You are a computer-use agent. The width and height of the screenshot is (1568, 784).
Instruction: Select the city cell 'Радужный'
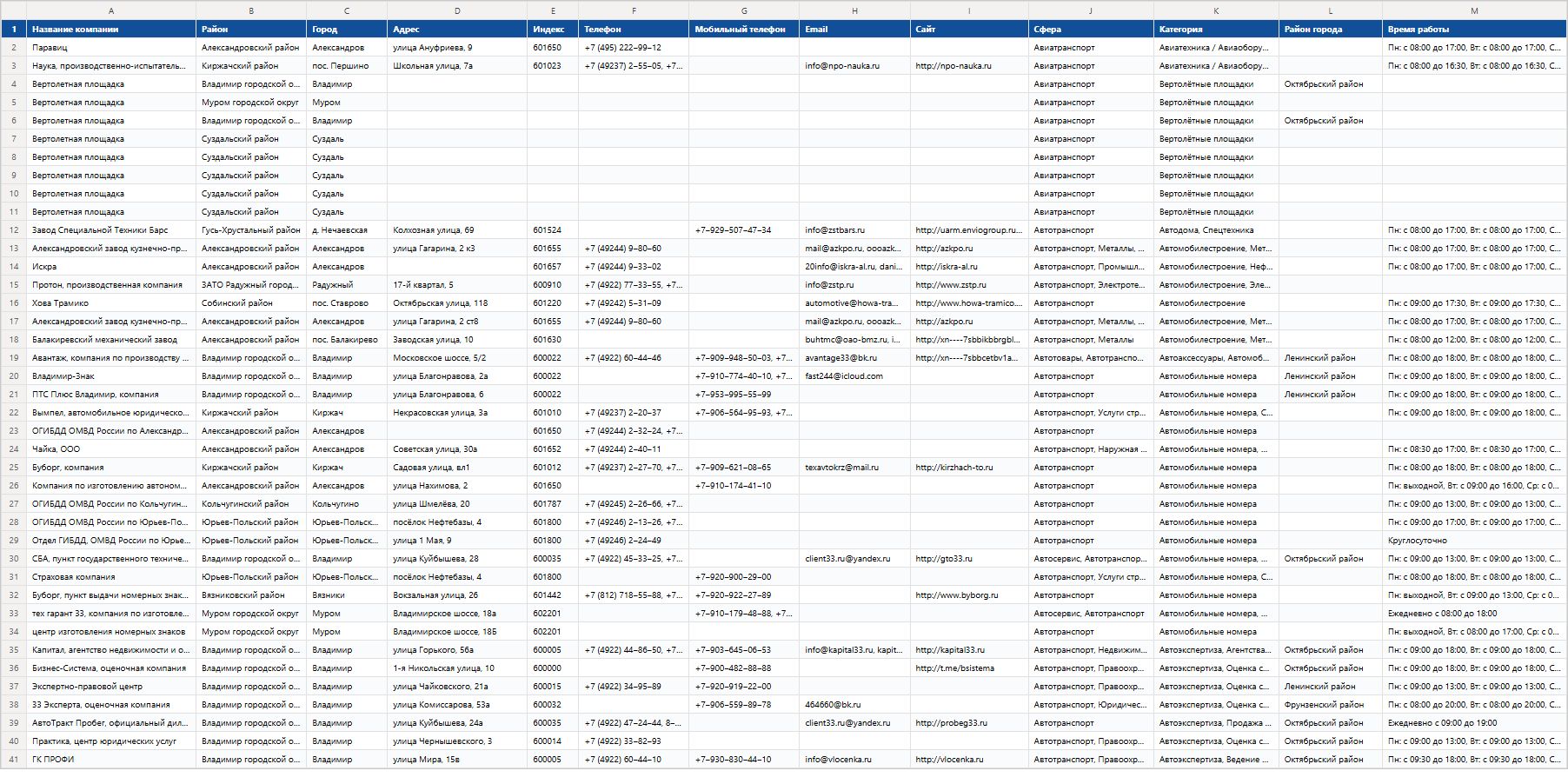click(347, 285)
